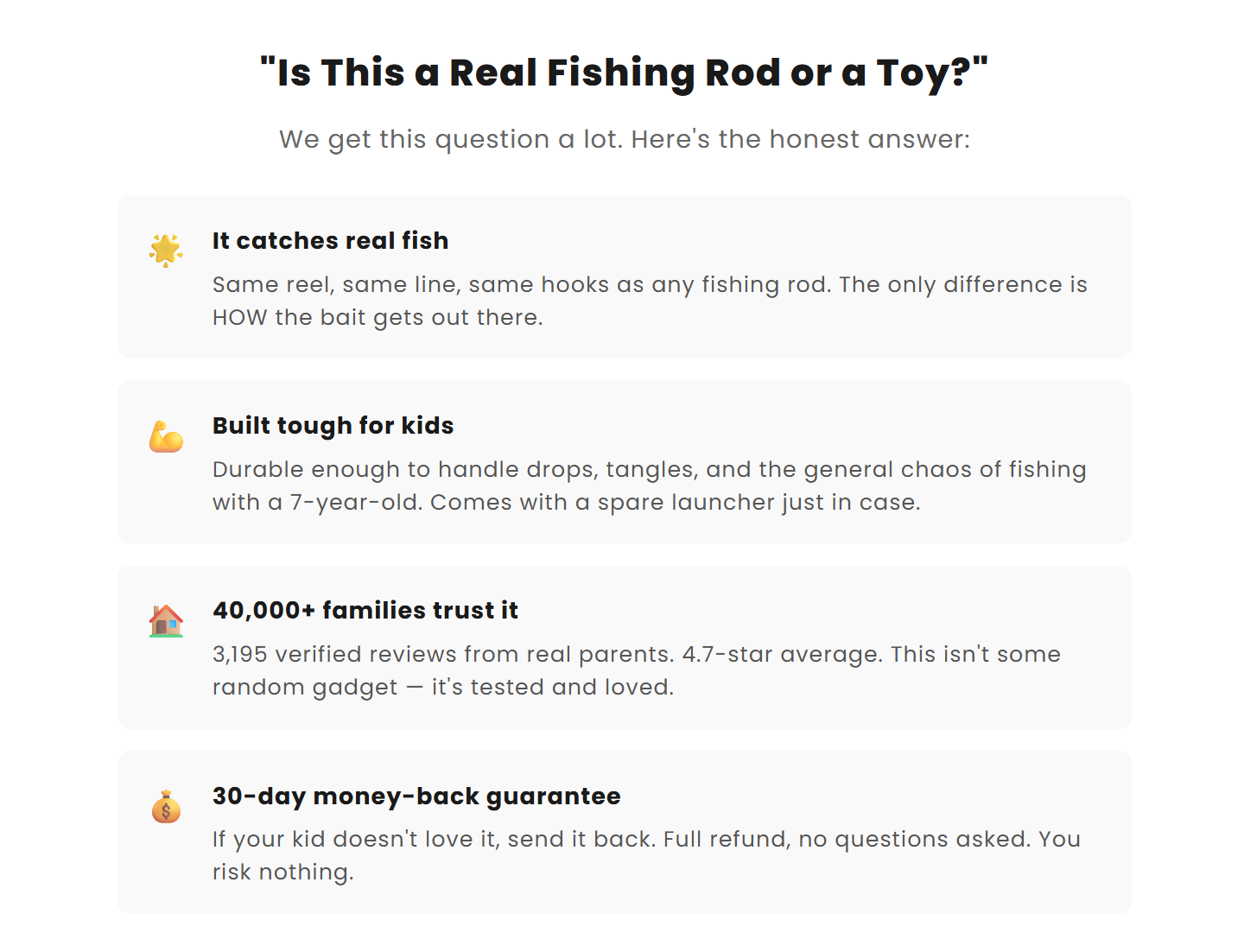Click the '30-day money-back guarantee' heading

point(416,797)
